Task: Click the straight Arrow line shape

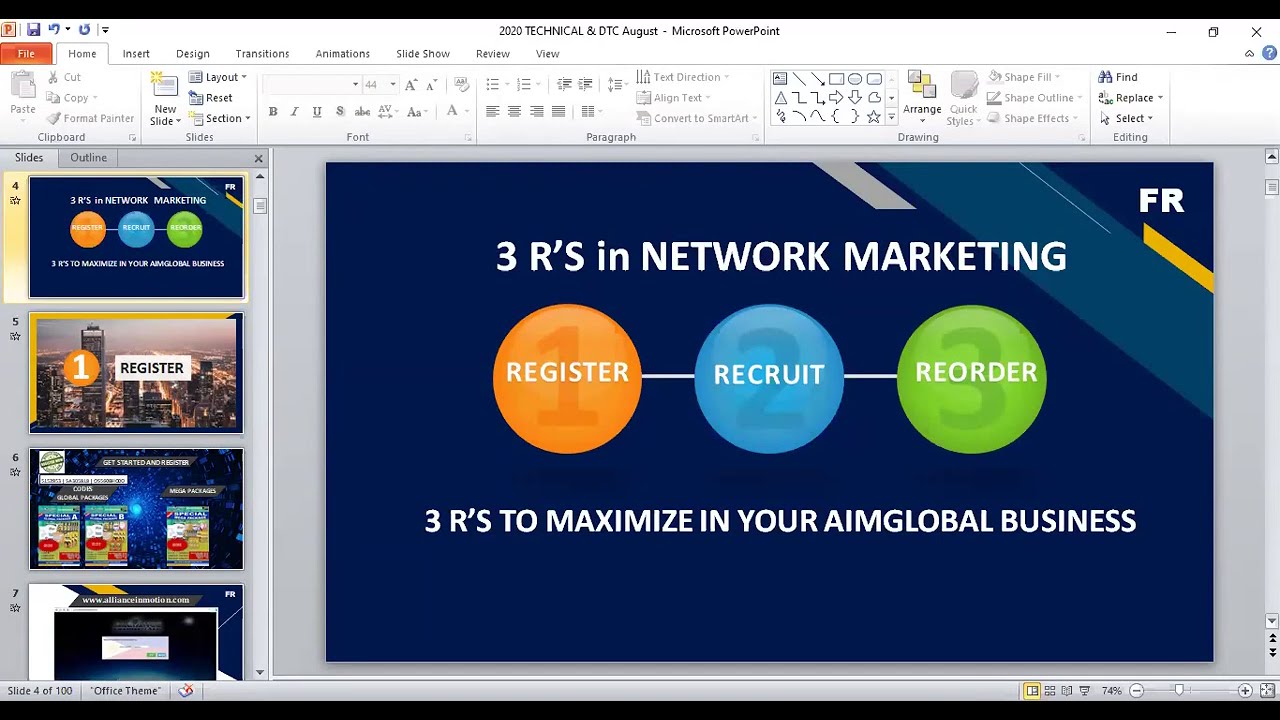Action: (x=817, y=79)
